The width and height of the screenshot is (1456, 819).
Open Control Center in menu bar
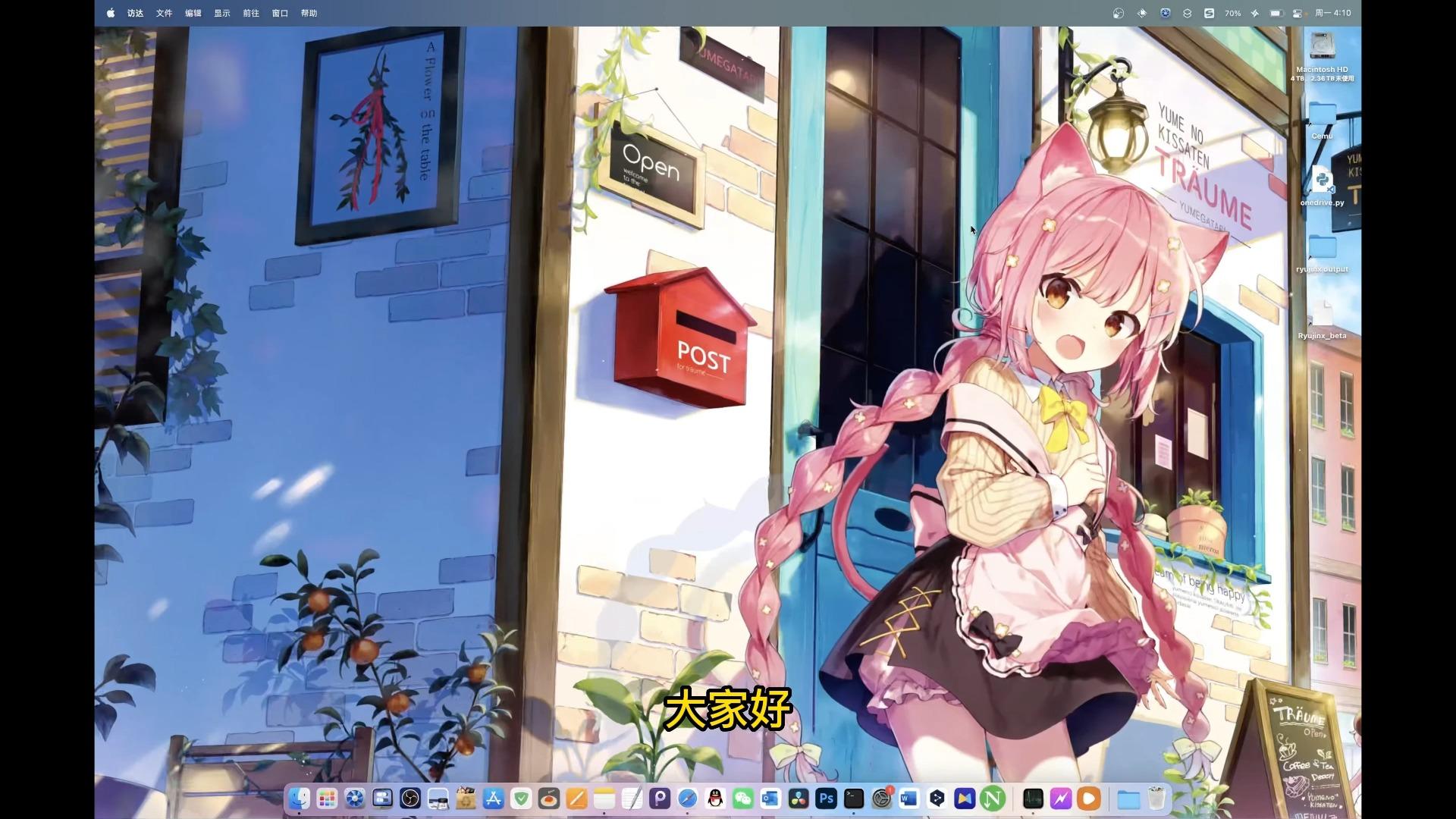[x=1297, y=13]
